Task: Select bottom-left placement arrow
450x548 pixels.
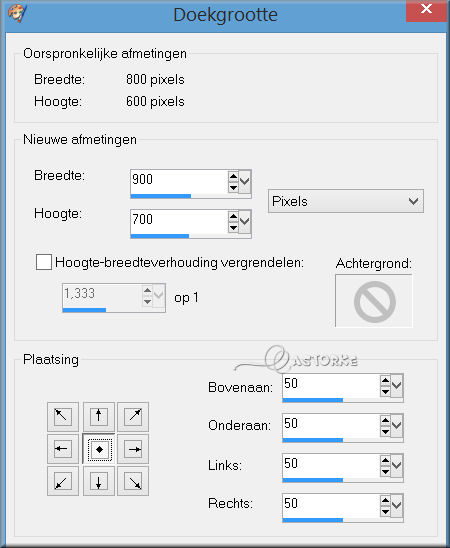Action: [63, 481]
